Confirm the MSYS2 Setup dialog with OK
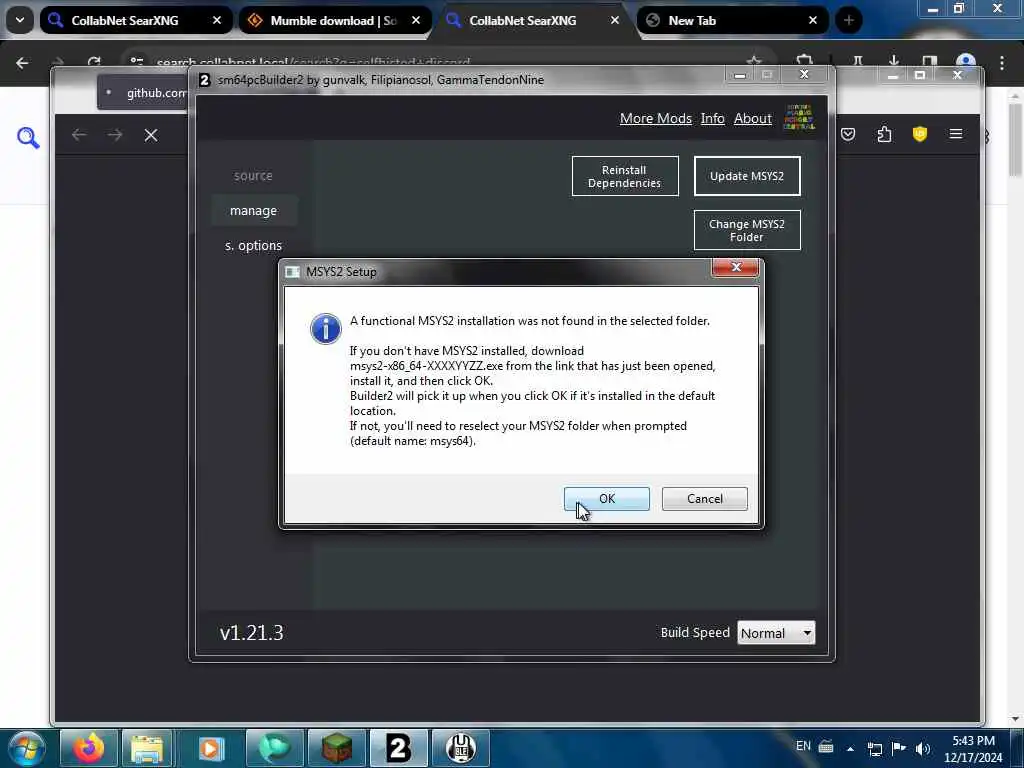 click(606, 498)
